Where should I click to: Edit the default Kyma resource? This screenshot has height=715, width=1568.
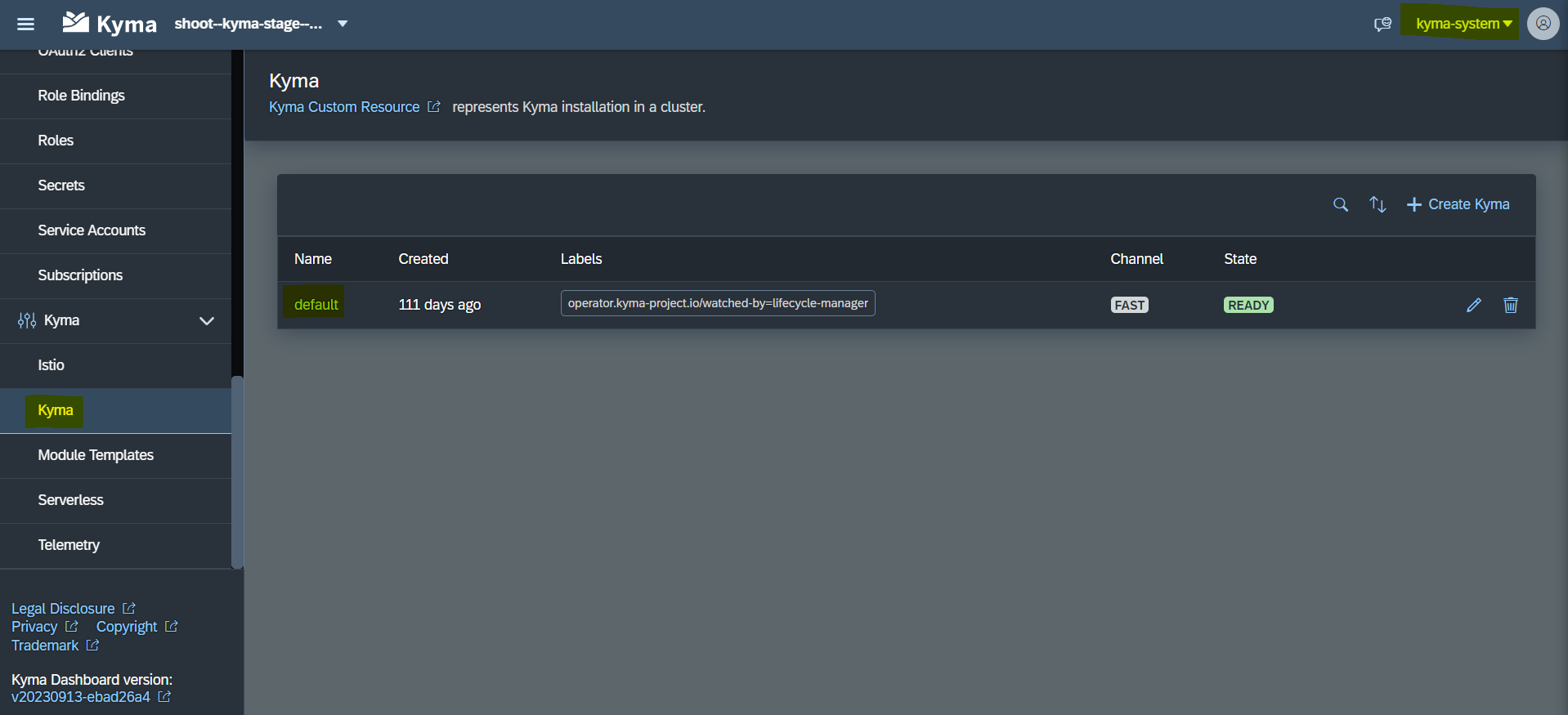pyautogui.click(x=1474, y=305)
